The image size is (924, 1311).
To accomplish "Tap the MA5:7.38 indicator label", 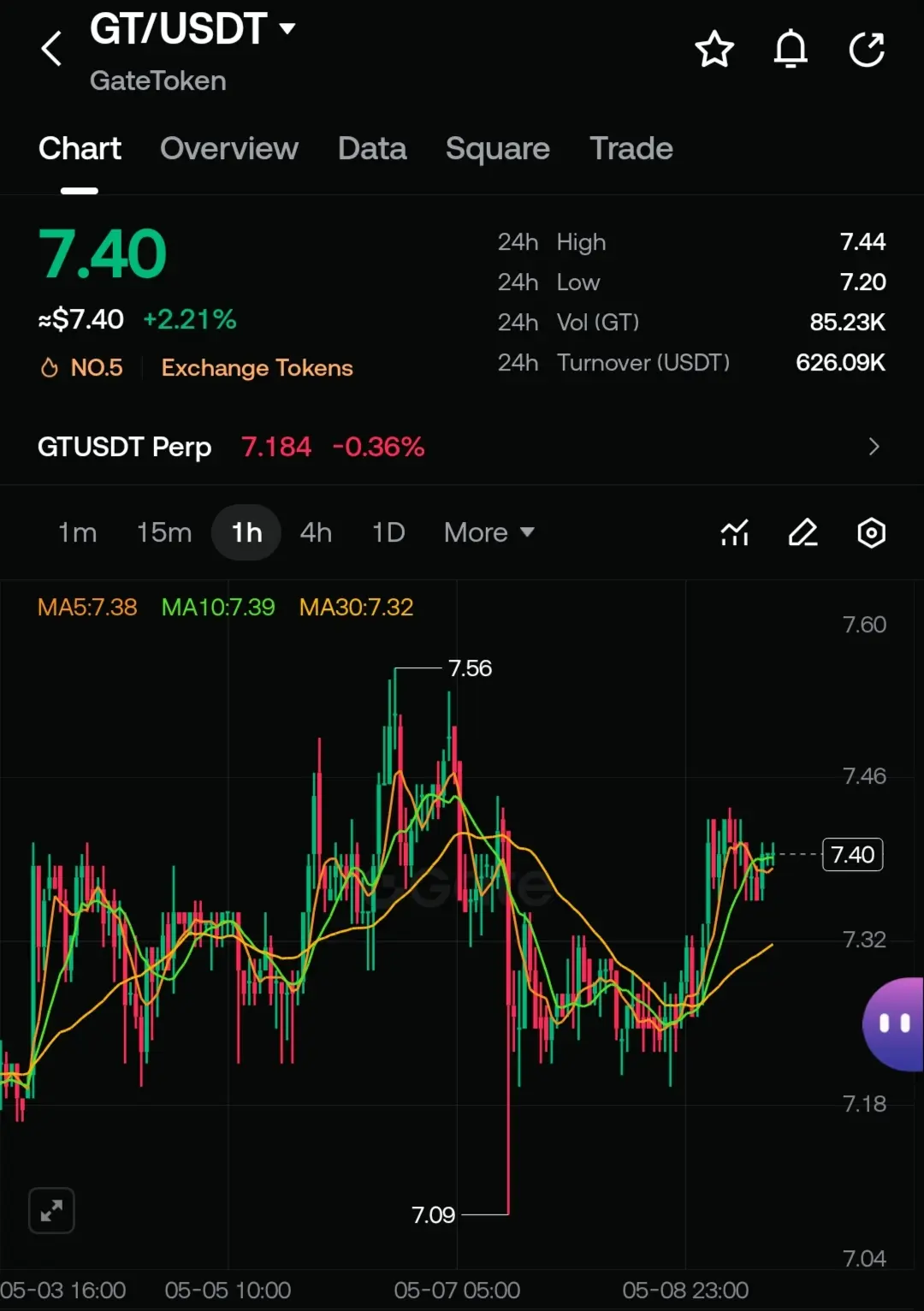I will [87, 608].
